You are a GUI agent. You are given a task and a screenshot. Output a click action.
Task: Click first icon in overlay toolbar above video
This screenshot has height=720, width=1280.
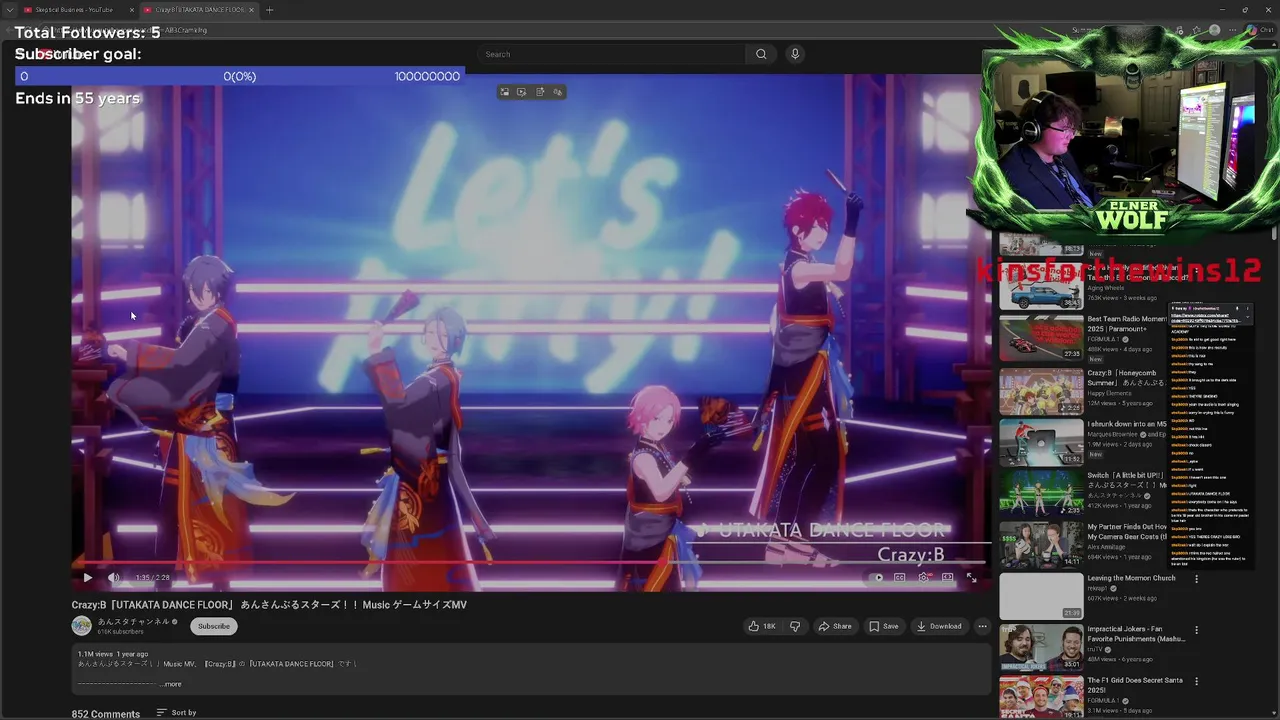tap(505, 92)
